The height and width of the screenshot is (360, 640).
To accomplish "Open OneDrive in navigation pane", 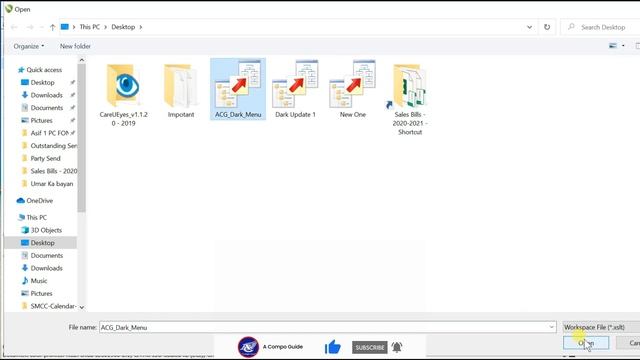I will pos(39,200).
